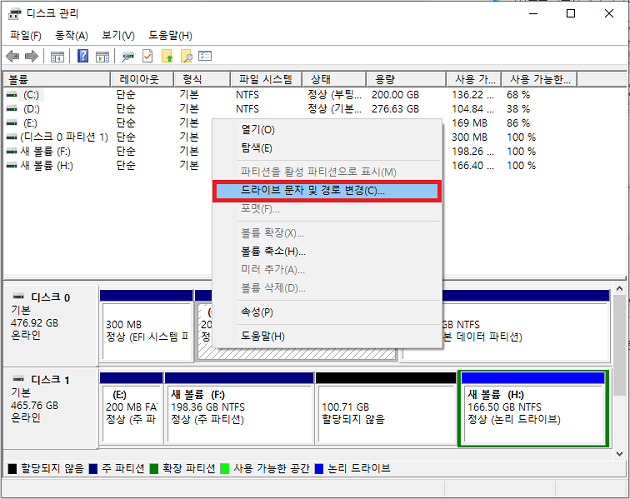
Task: Click the 86 % free space cell
Action: coord(518,123)
